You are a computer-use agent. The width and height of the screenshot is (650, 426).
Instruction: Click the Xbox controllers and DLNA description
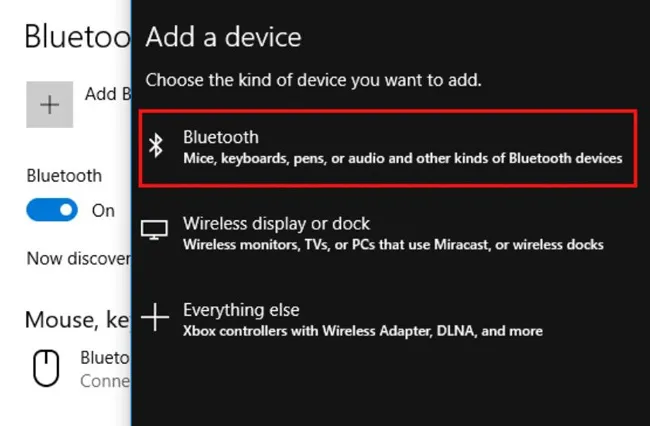(x=362, y=330)
